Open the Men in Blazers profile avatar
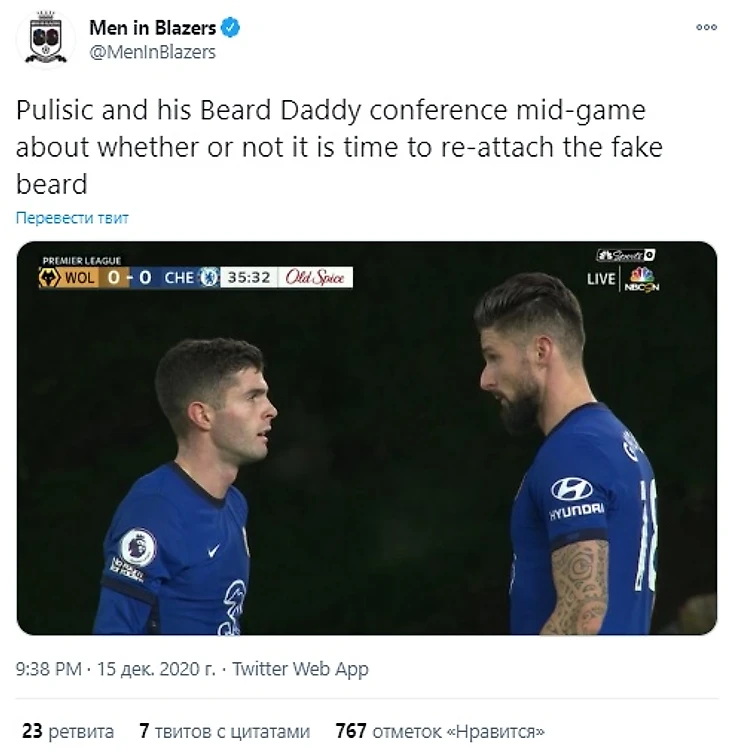The width and height of the screenshot is (730, 755). (46, 39)
